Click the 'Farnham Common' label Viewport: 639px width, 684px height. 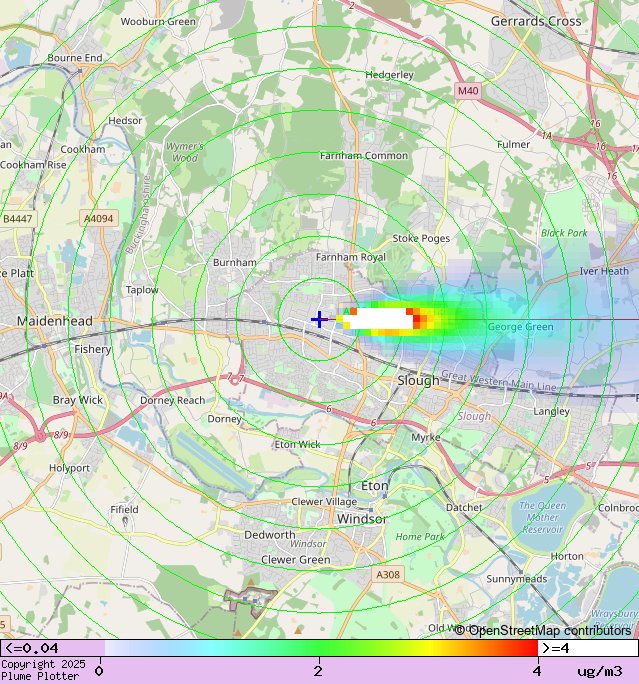tap(364, 156)
